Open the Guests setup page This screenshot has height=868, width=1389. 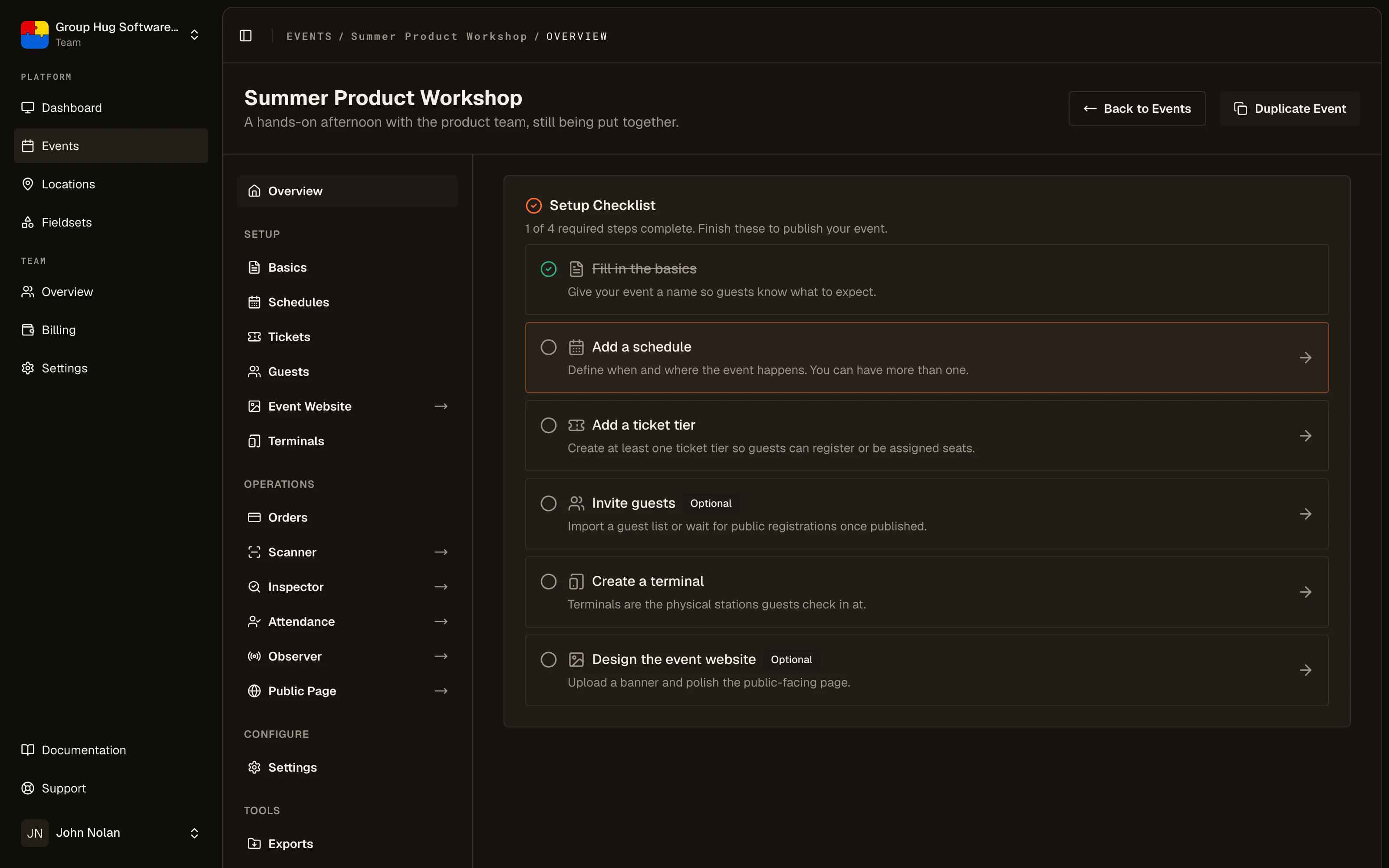tap(348, 372)
